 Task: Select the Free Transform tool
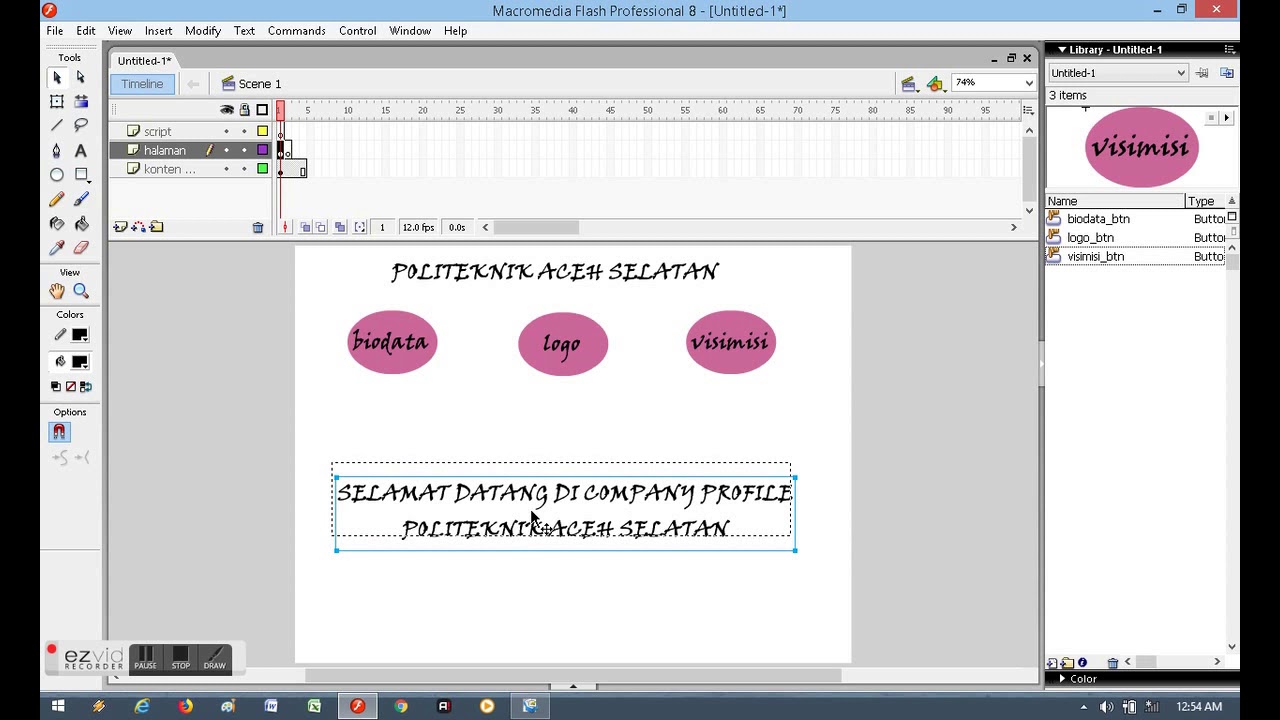(x=57, y=101)
